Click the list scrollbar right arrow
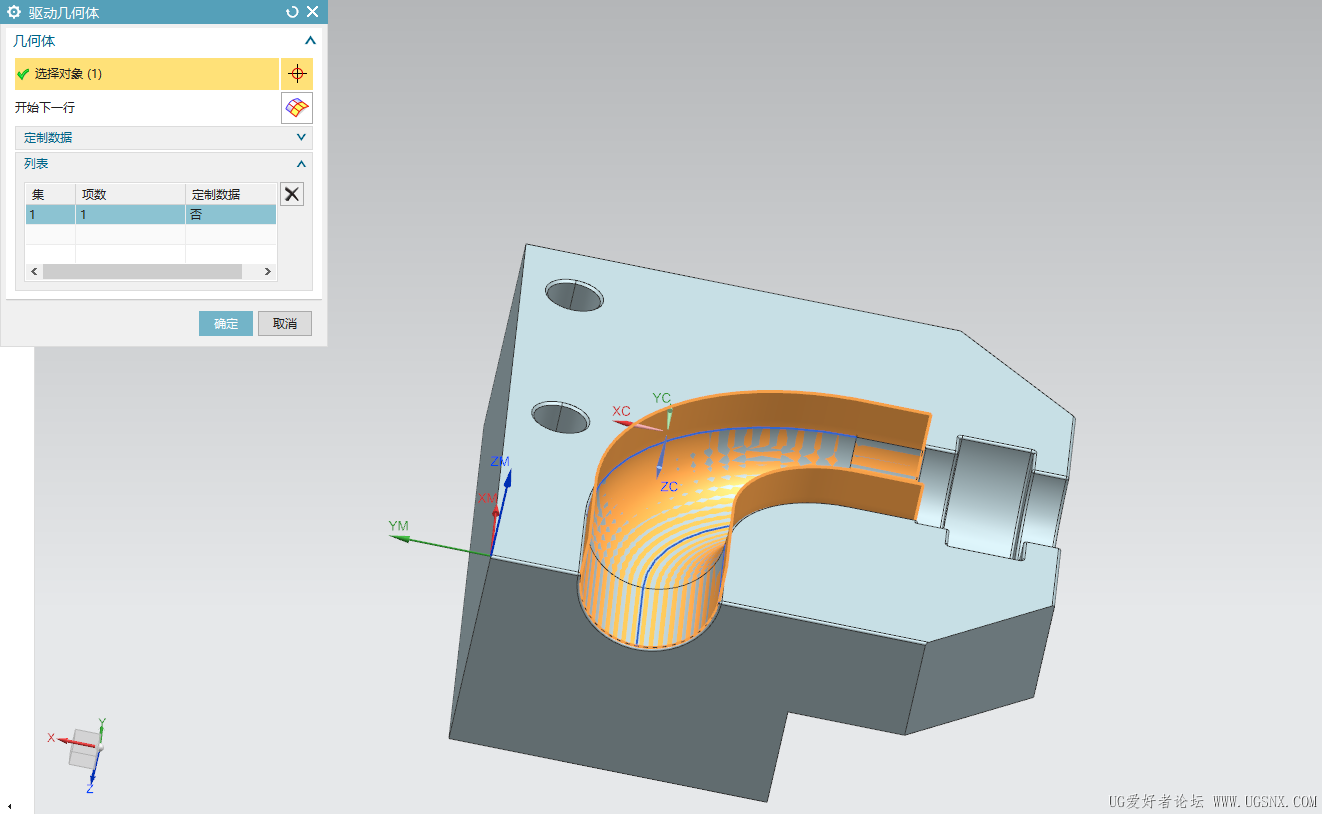Viewport: 1322px width, 814px height. click(x=268, y=272)
